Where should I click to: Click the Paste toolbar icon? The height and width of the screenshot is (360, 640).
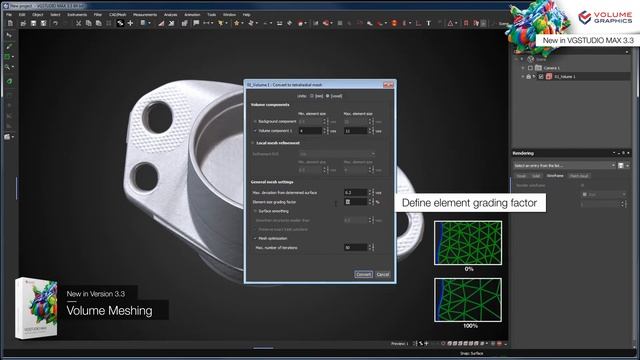click(98, 24)
